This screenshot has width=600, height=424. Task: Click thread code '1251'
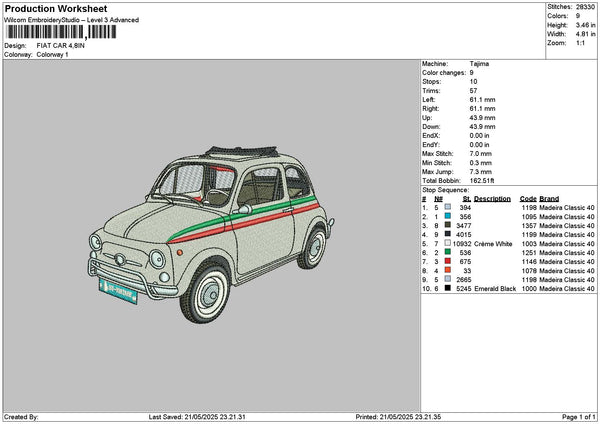tap(529, 253)
